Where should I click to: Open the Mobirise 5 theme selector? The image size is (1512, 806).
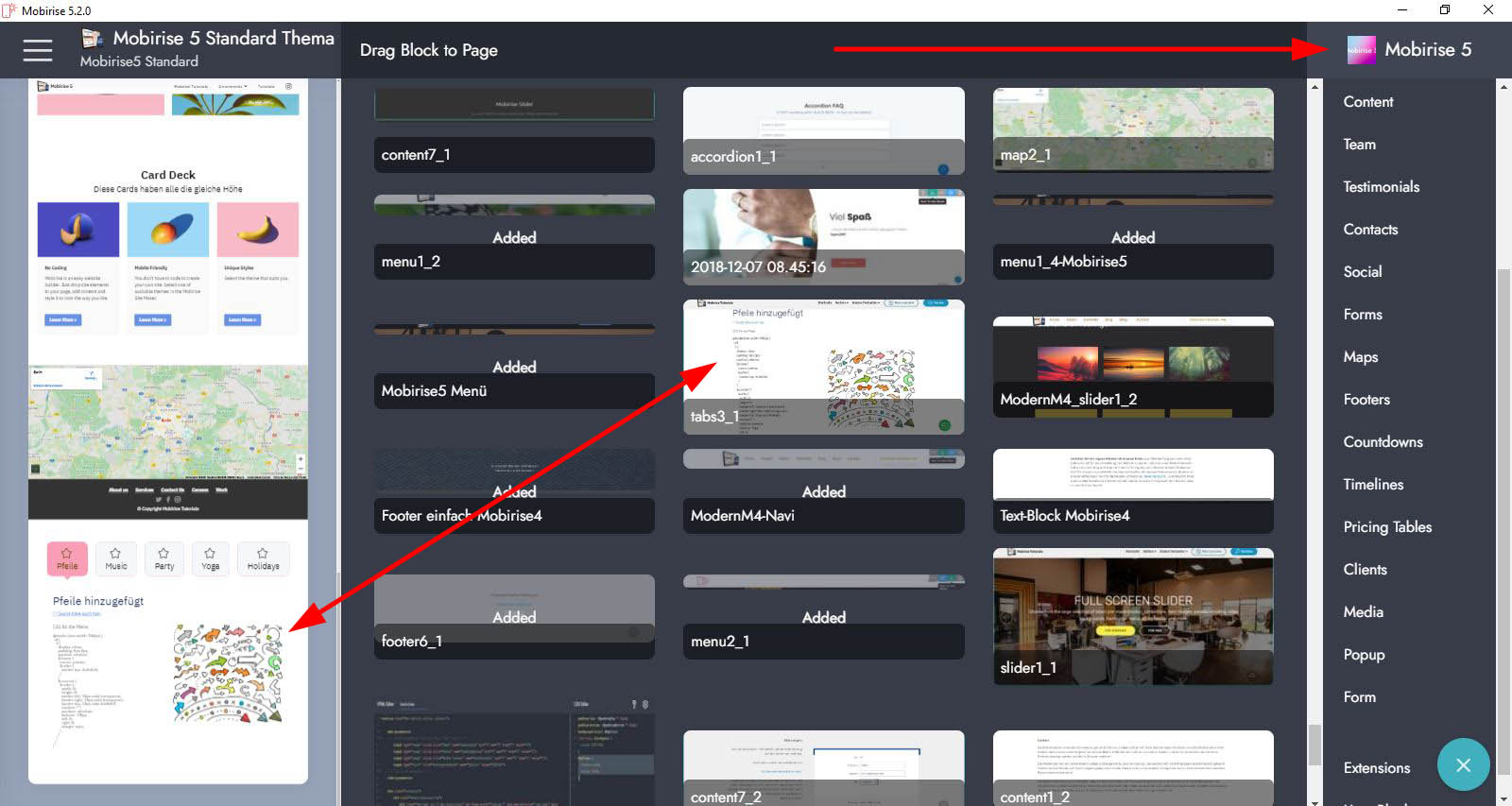tap(1427, 50)
